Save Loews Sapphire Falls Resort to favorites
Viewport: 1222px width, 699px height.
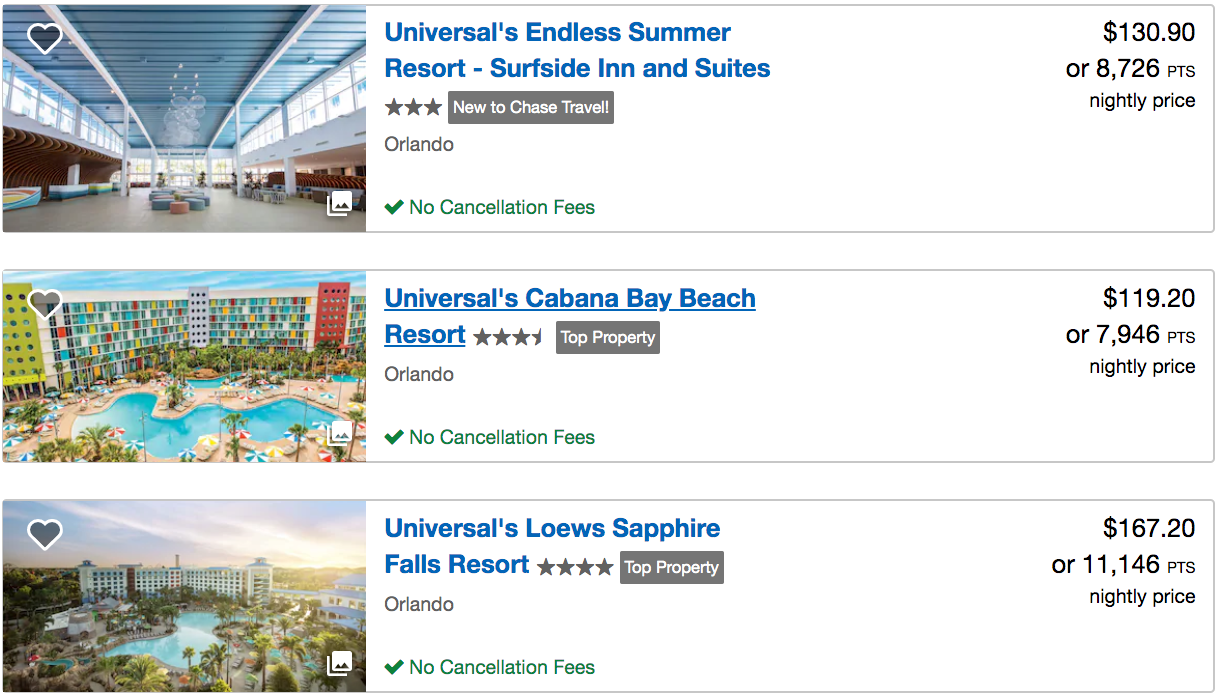44,534
